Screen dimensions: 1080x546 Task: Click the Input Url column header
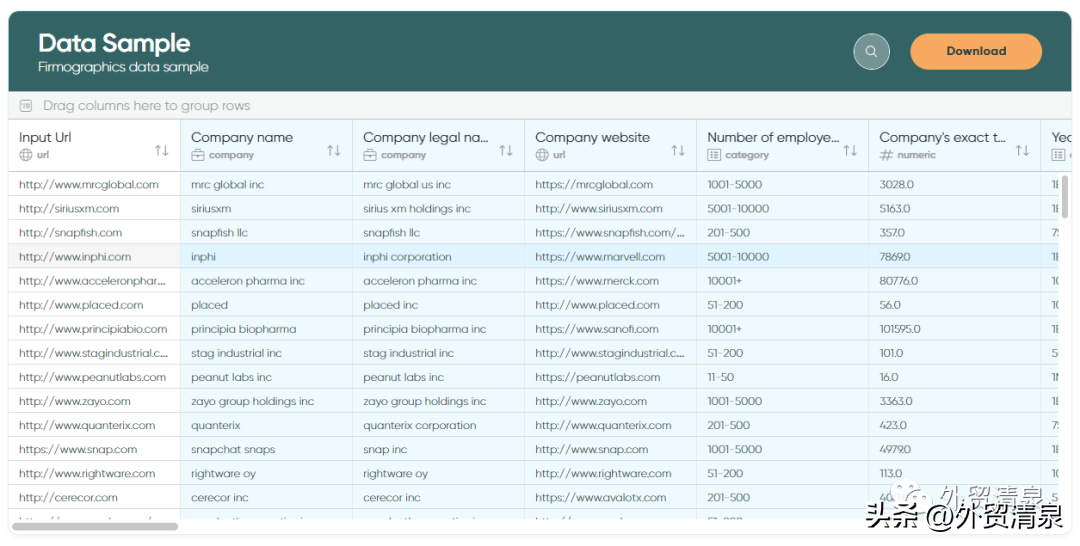click(x=94, y=145)
